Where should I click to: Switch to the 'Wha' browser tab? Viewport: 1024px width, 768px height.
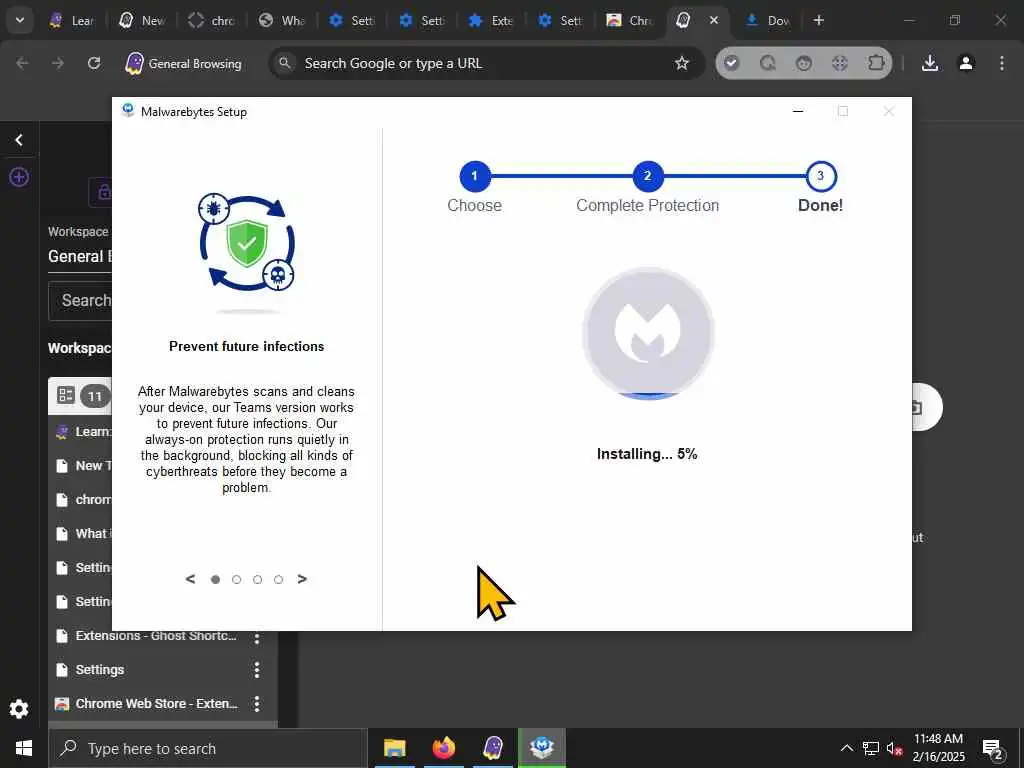click(x=282, y=20)
